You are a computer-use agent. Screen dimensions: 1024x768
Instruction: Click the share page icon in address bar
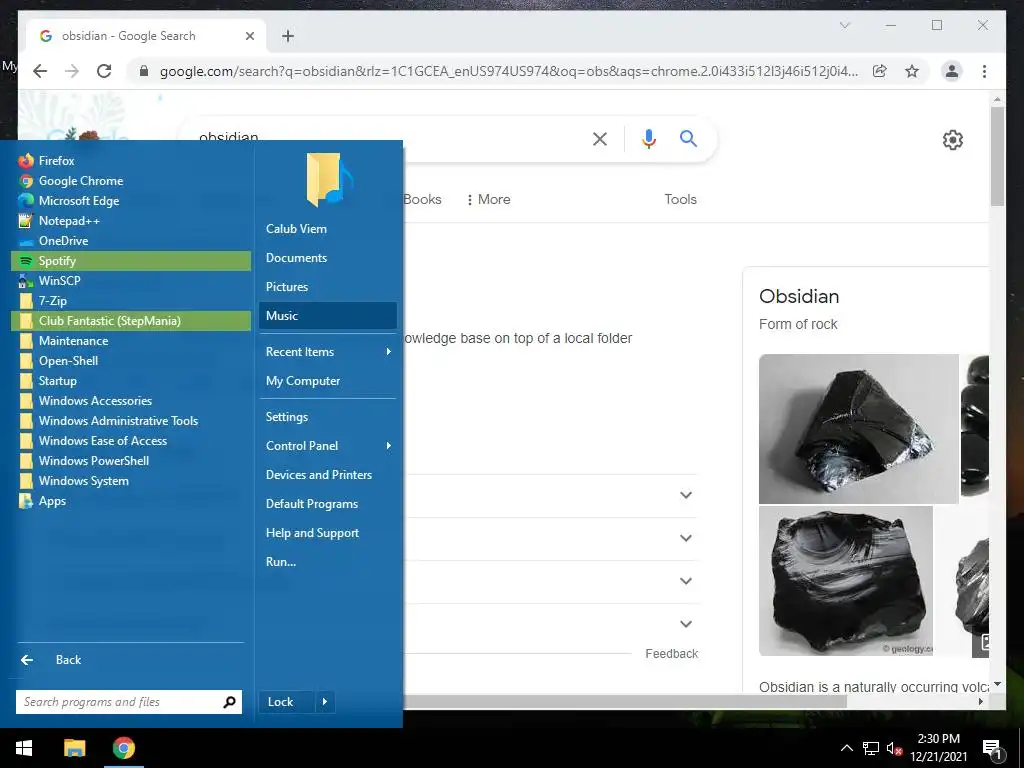[880, 71]
